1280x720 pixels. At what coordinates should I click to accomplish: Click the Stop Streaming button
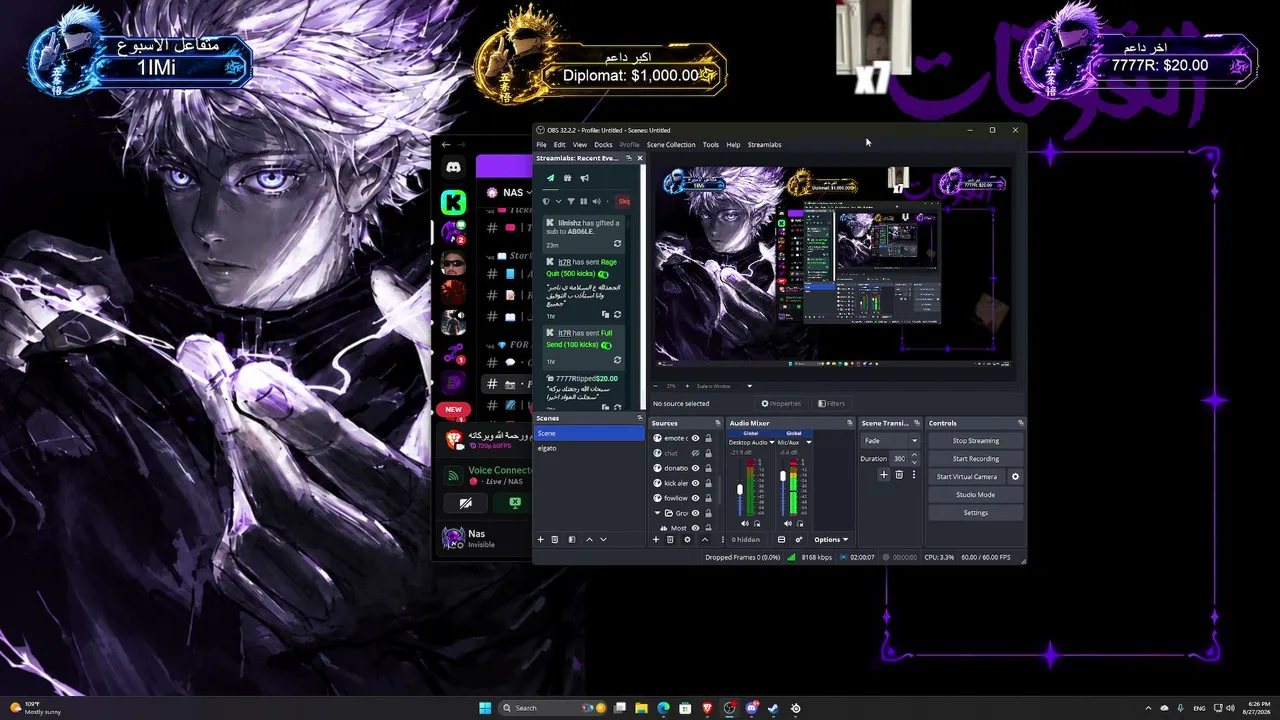pos(975,441)
